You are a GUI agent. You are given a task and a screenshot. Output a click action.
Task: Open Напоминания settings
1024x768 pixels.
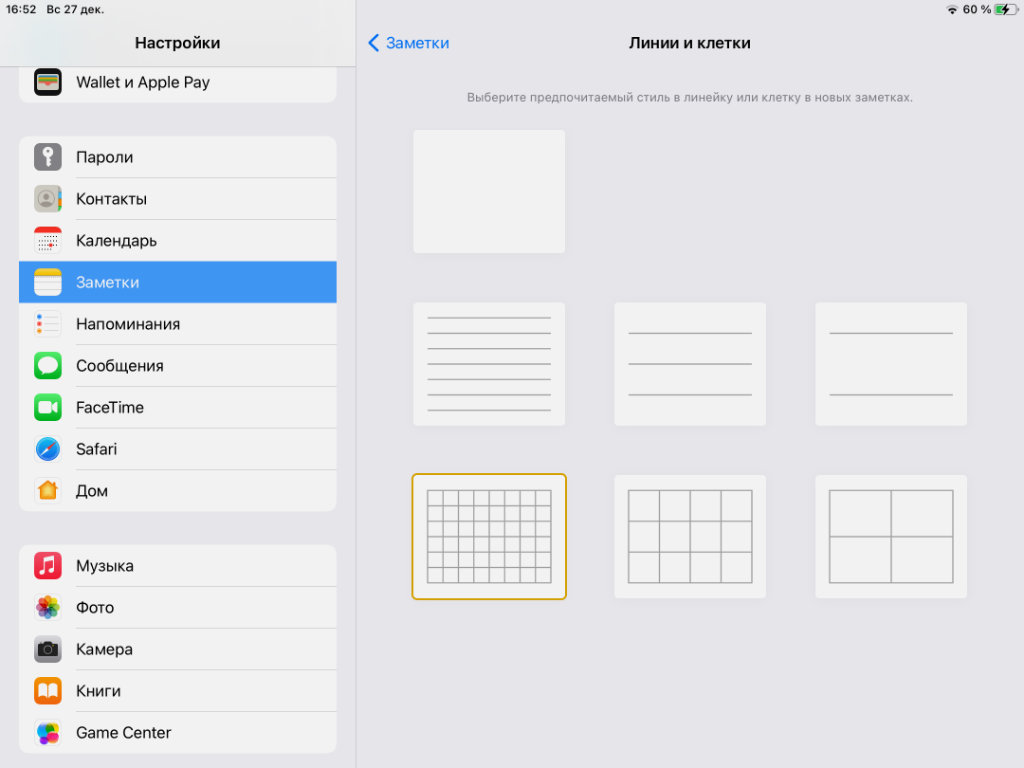pyautogui.click(x=178, y=324)
